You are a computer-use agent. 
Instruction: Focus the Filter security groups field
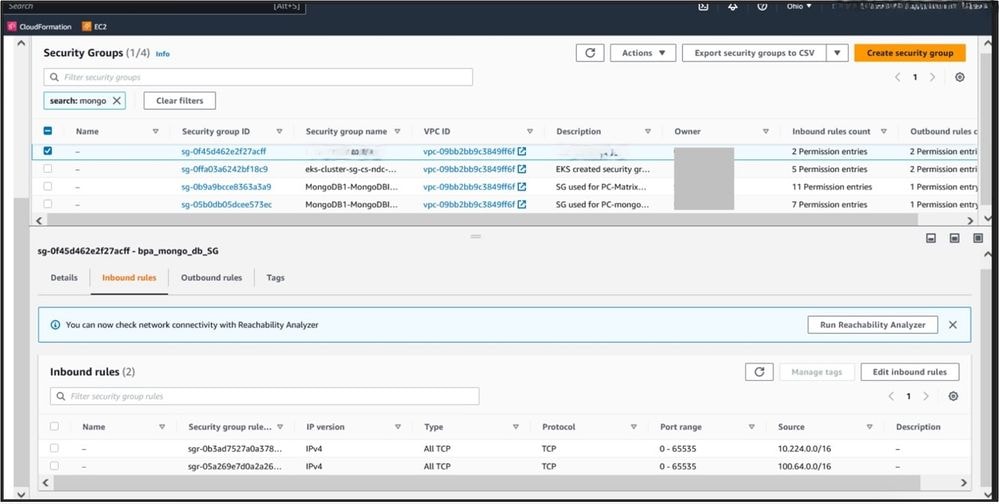[x=258, y=77]
